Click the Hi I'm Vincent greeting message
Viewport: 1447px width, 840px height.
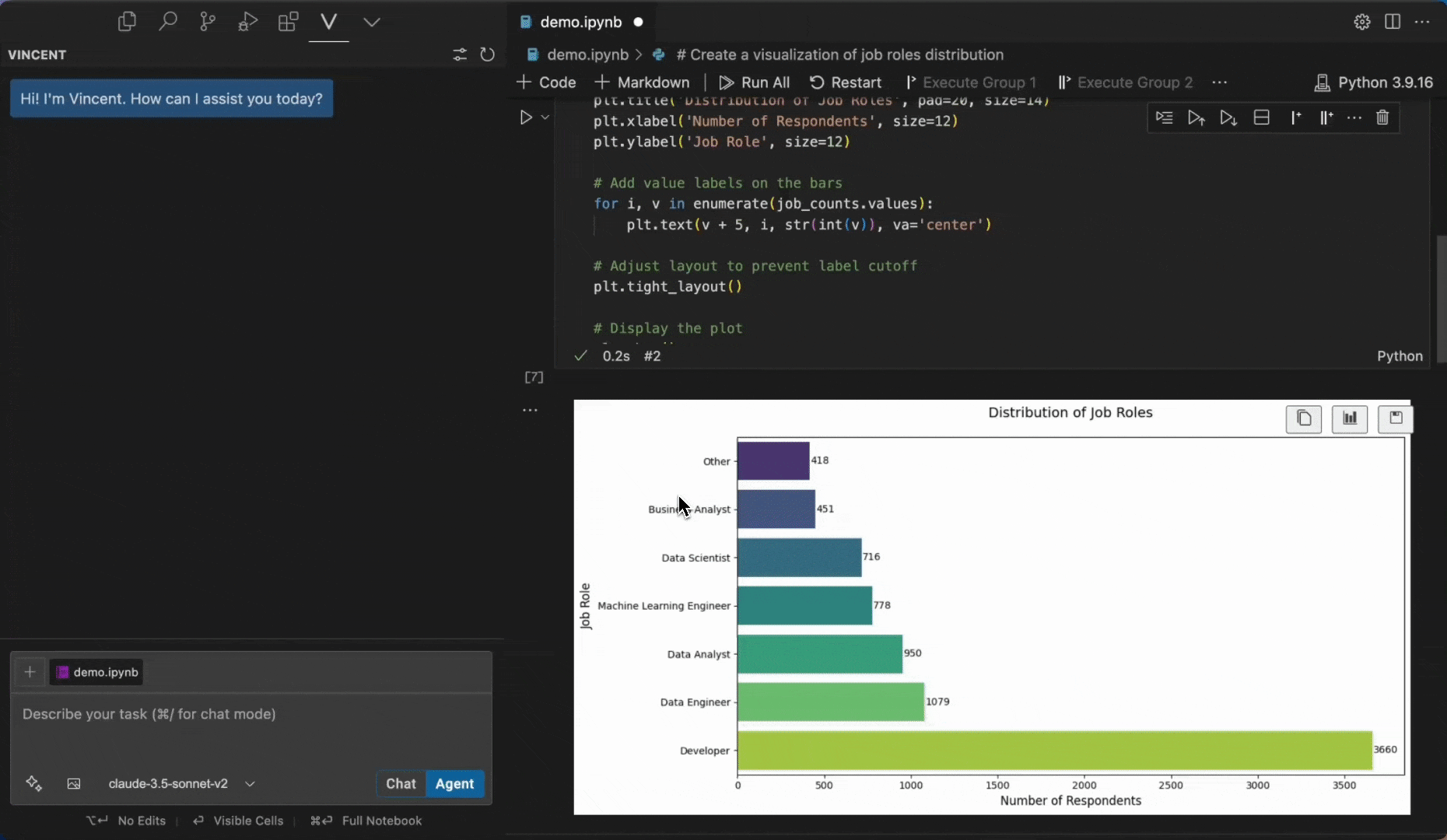coord(171,99)
